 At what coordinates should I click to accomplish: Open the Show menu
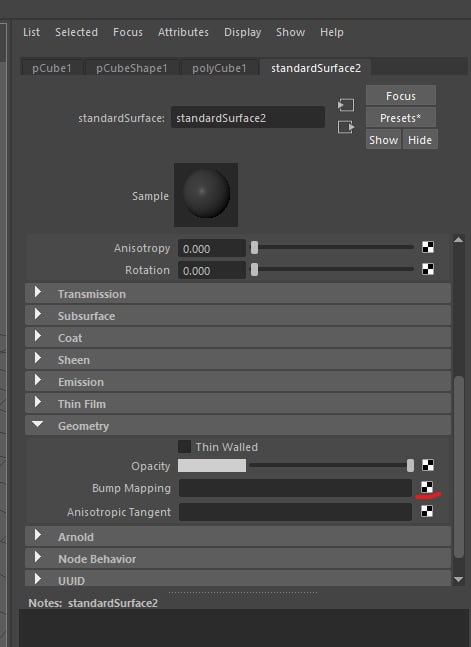coord(291,32)
